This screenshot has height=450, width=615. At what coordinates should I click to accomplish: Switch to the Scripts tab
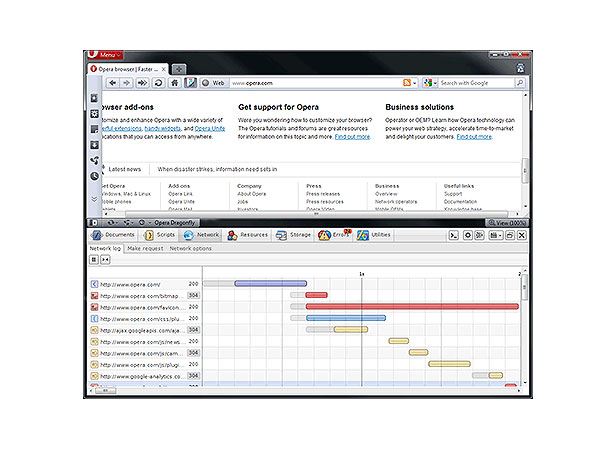click(x=160, y=235)
